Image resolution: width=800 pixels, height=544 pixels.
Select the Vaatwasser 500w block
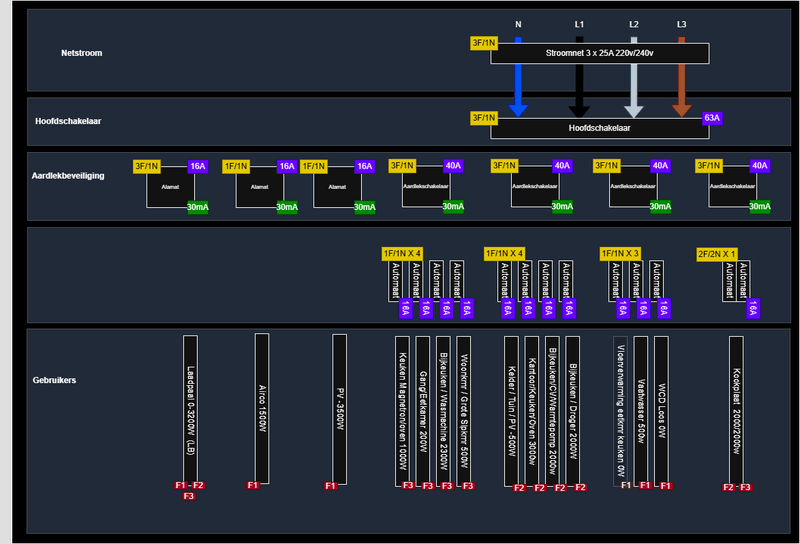click(641, 411)
